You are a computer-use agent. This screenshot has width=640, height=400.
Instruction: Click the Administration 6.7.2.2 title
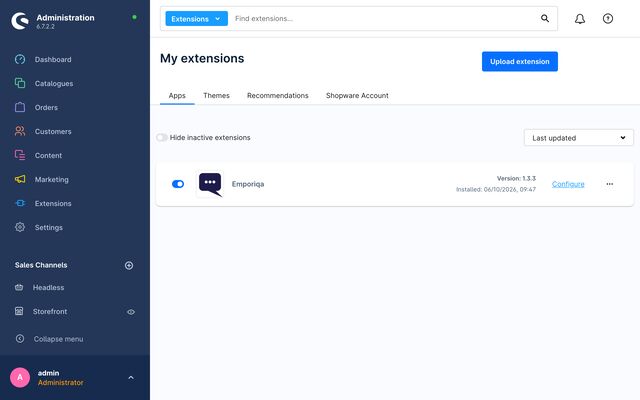[x=65, y=21]
